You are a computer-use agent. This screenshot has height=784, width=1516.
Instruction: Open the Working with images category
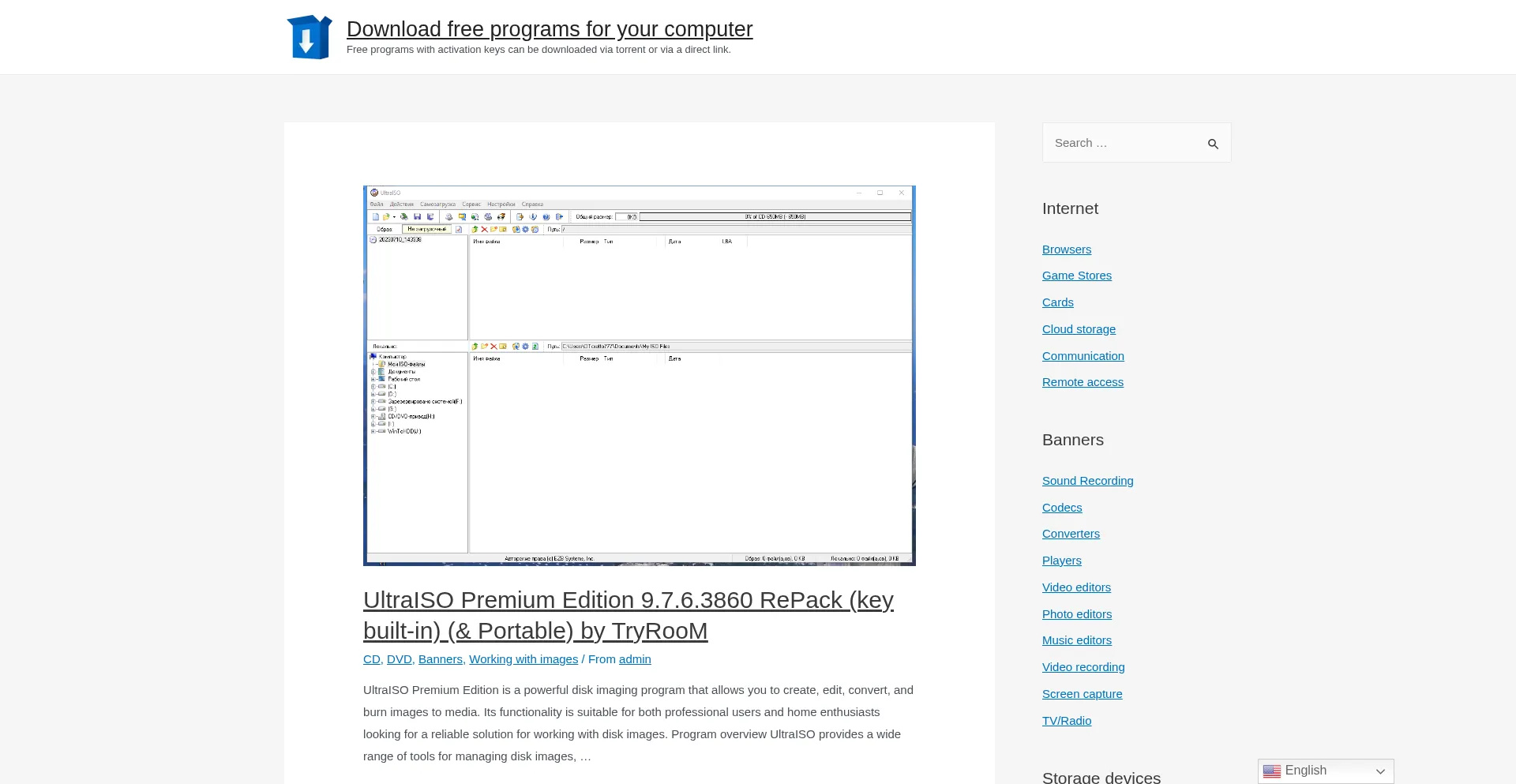(x=523, y=659)
